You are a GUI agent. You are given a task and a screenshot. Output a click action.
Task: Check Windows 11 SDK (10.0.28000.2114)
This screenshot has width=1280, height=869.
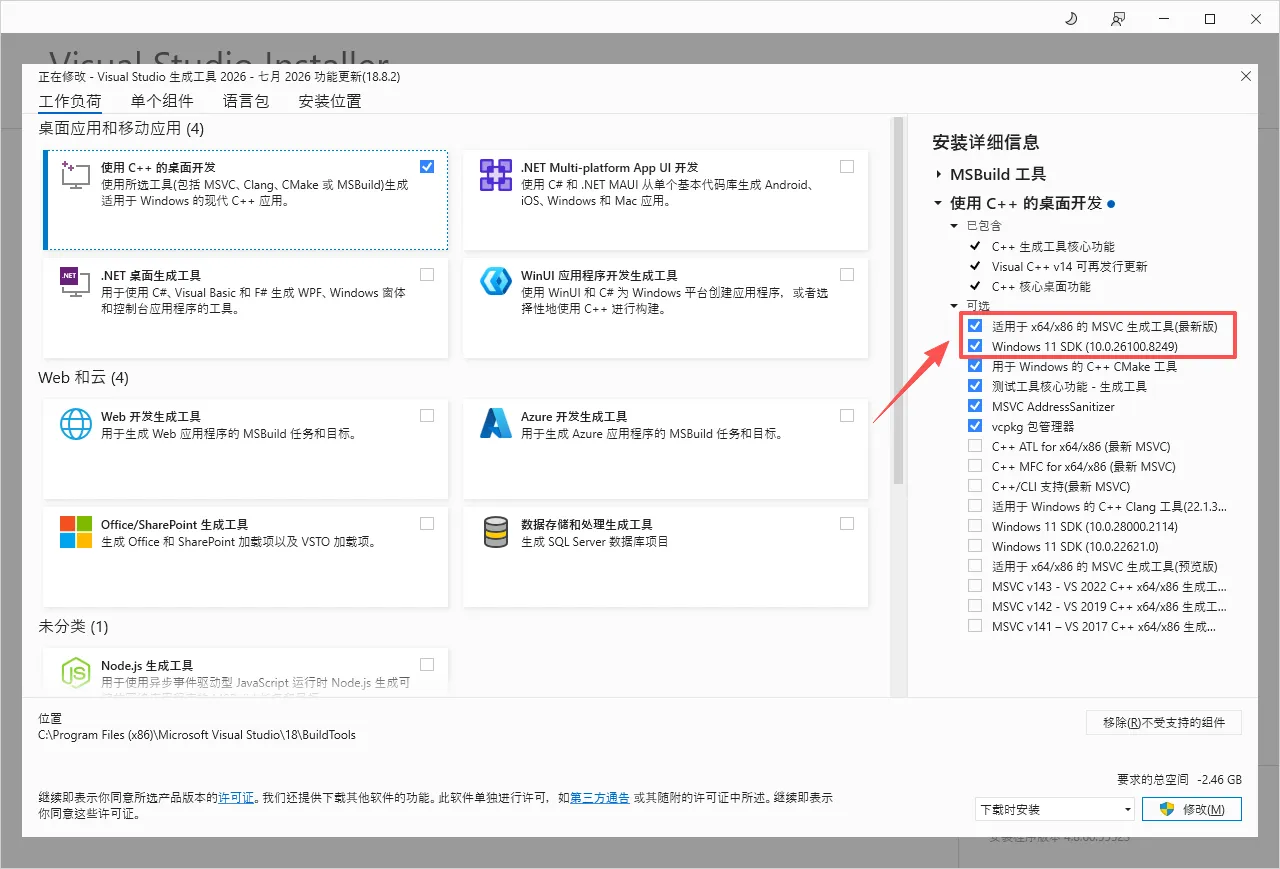[x=975, y=526]
